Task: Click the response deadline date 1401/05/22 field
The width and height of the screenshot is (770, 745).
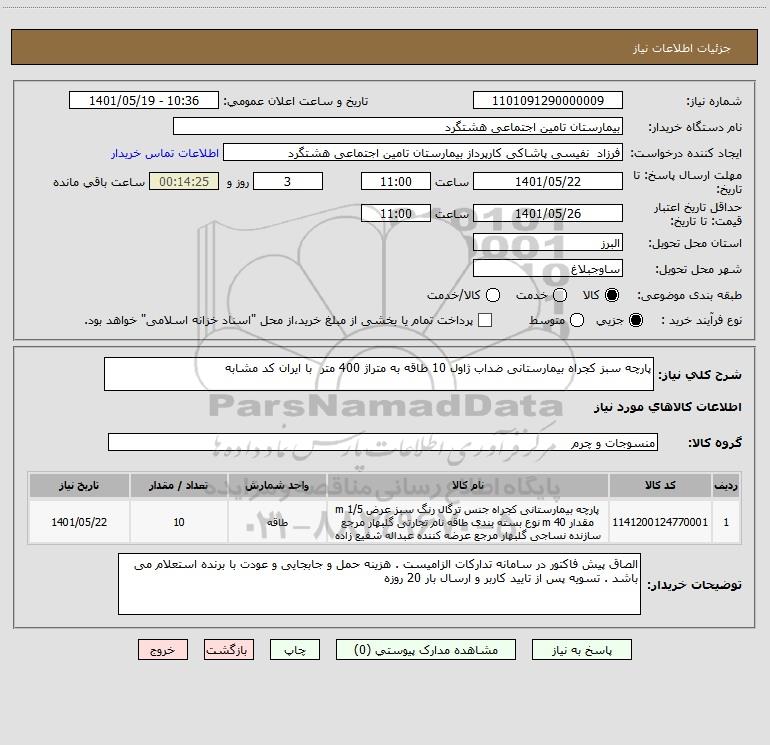Action: [x=548, y=181]
